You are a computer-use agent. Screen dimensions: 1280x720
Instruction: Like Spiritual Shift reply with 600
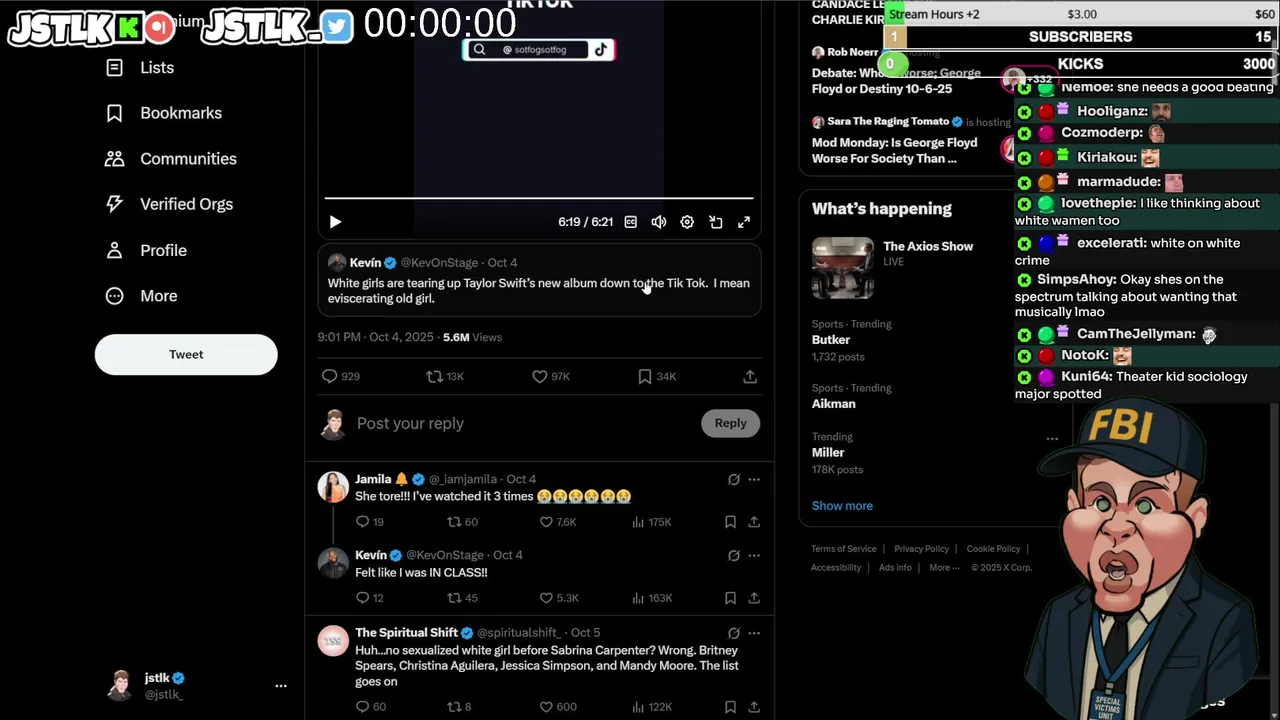tap(558, 707)
